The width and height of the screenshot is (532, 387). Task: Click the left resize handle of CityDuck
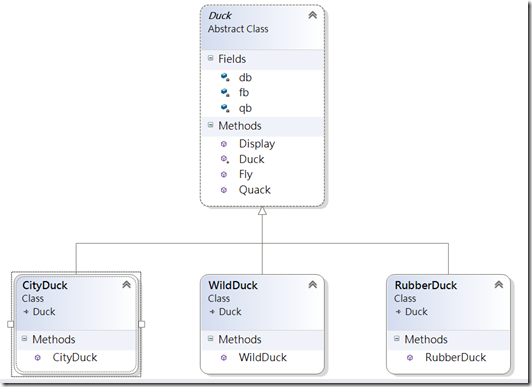11,324
